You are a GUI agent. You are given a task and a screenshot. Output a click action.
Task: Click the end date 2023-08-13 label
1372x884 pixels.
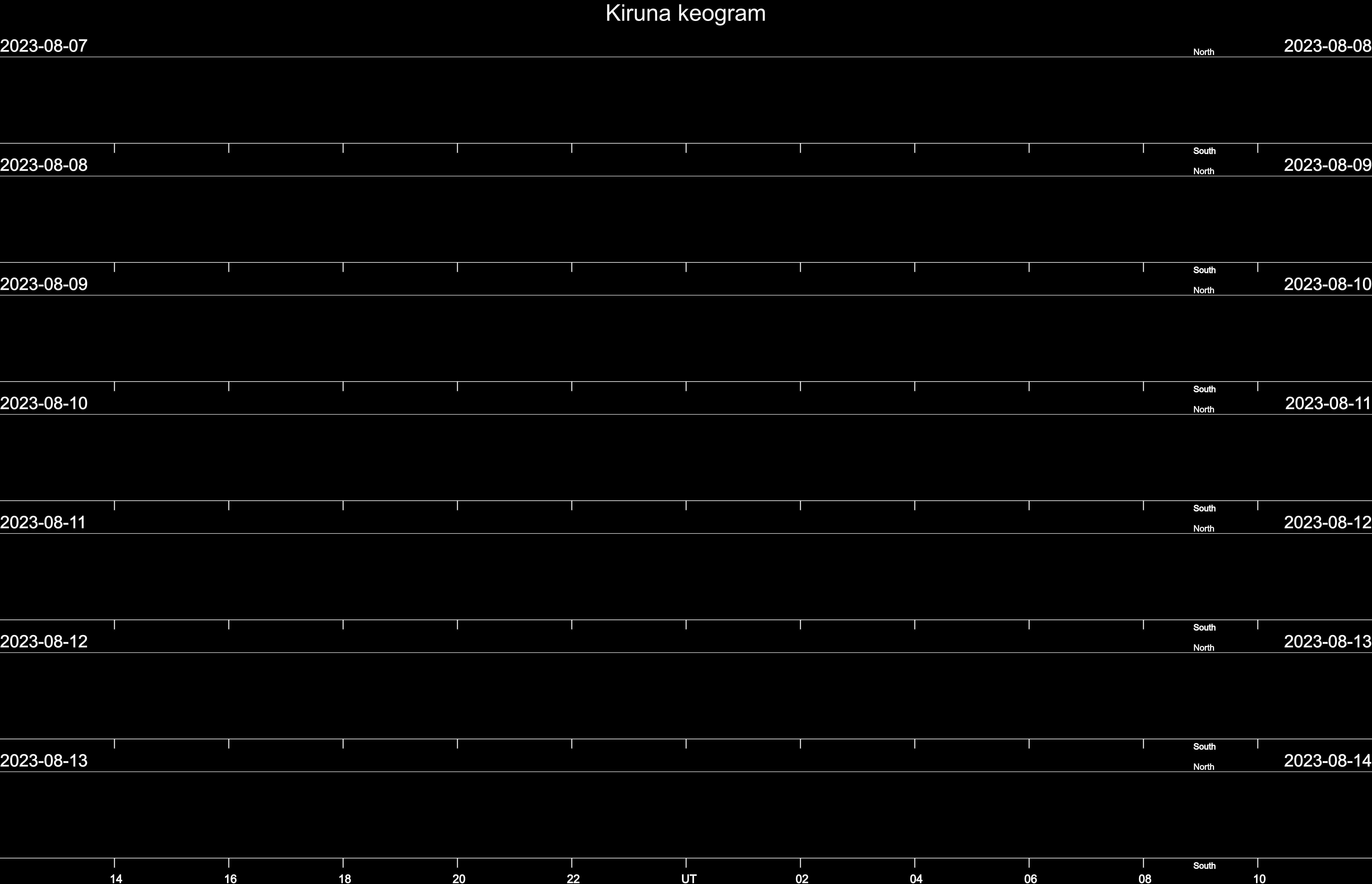tap(1328, 642)
